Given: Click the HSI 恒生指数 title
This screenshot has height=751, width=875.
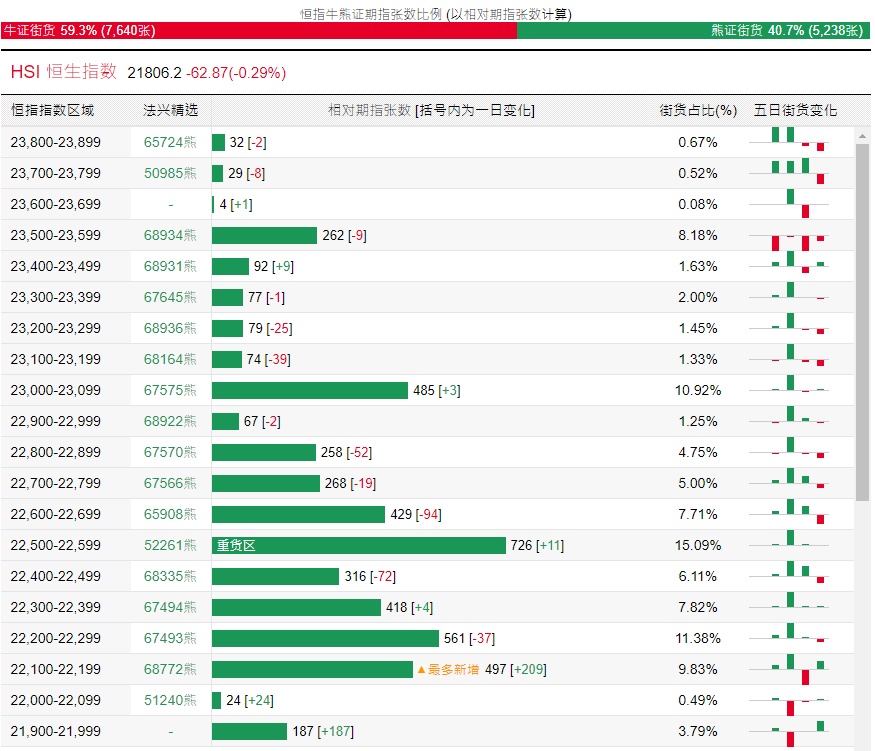Looking at the screenshot, I should (63, 72).
